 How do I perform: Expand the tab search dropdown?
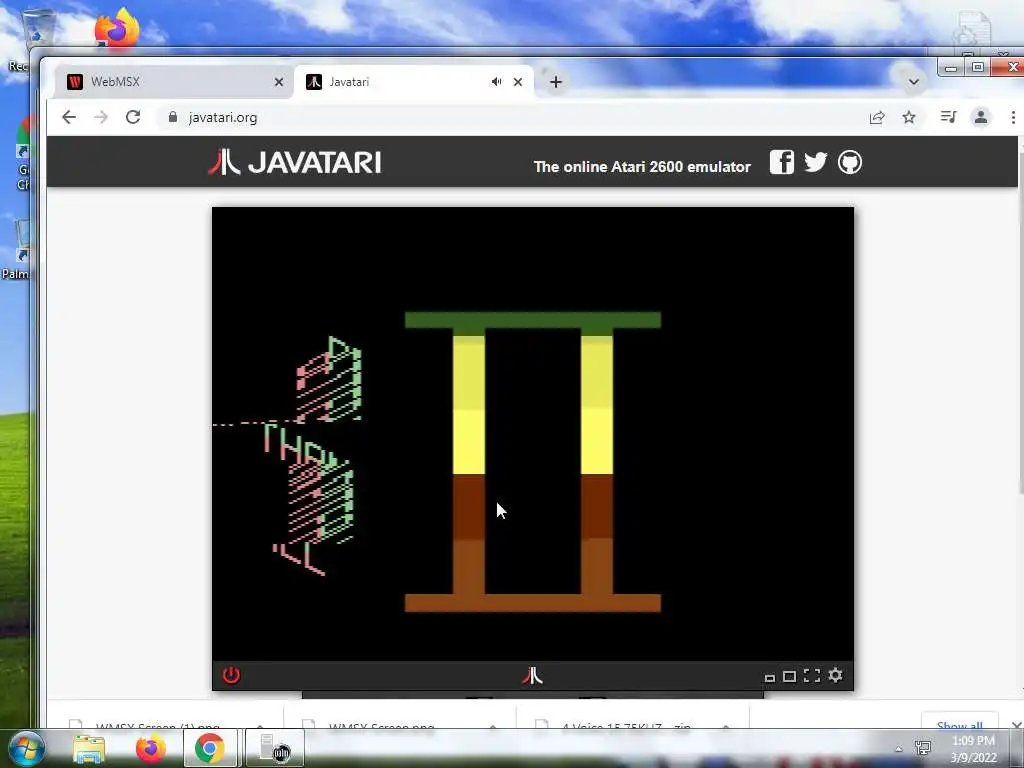click(x=914, y=82)
